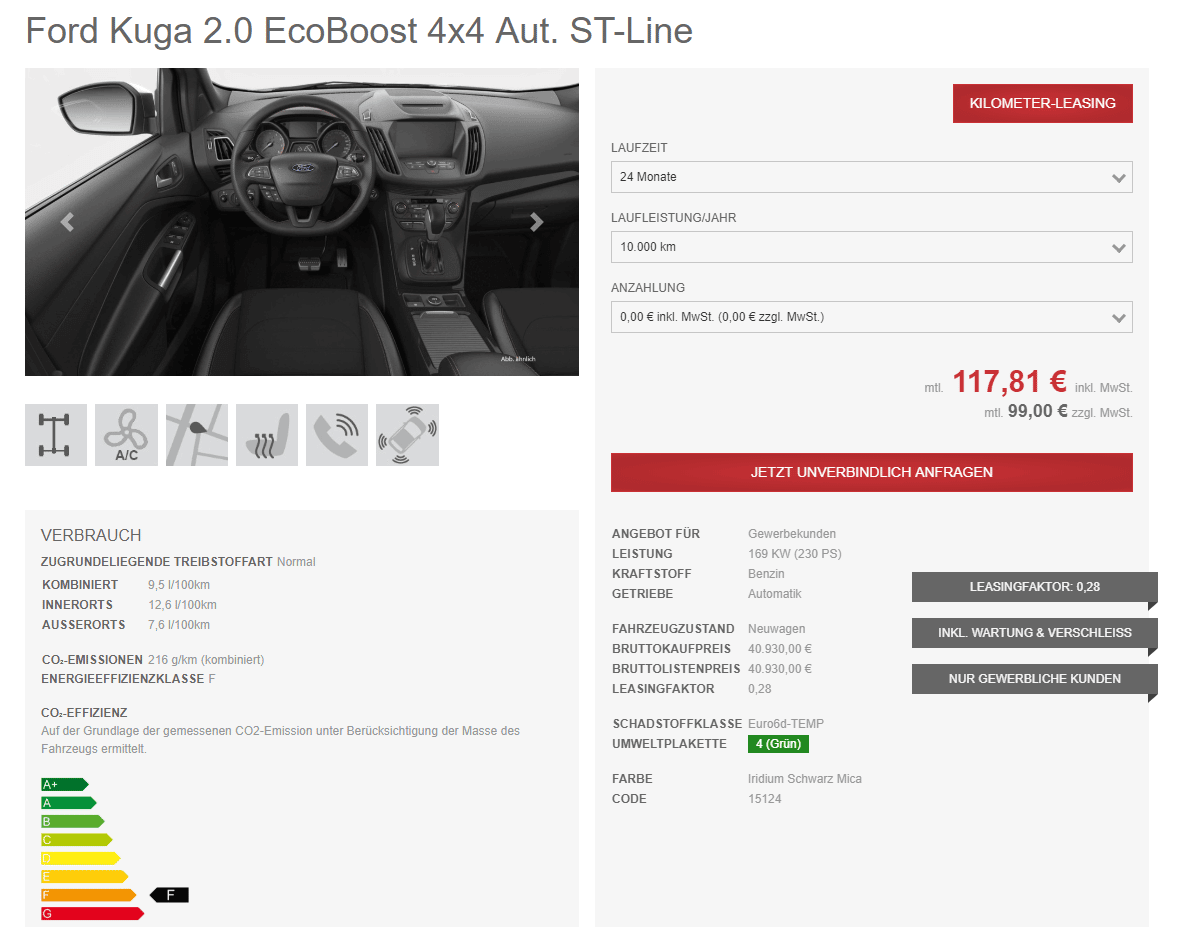1197x927 pixels.
Task: Open the Anzahlung 0,00 € dropdown
Action: point(872,317)
